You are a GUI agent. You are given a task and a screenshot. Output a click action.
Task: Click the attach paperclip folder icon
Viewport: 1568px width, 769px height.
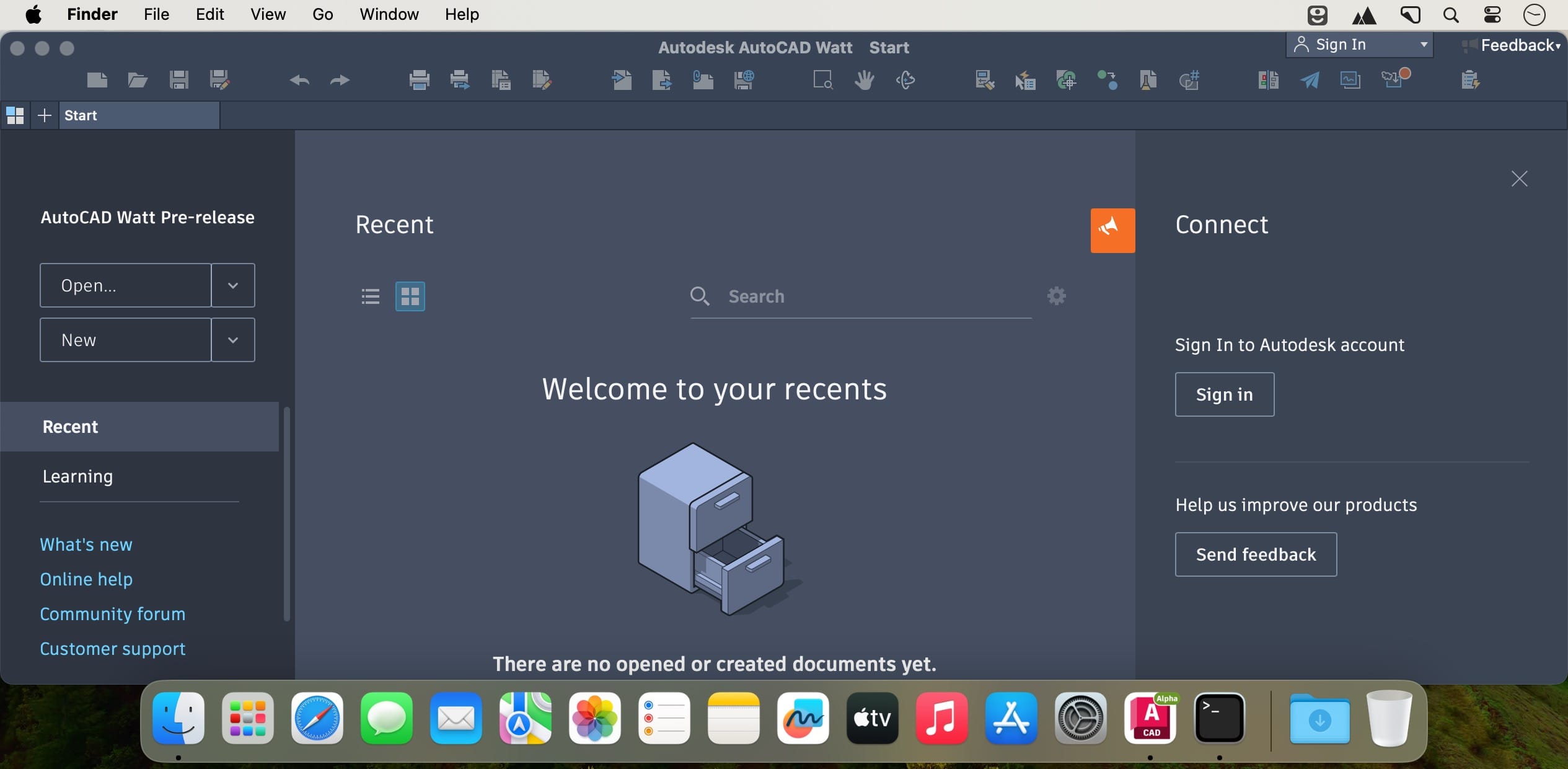[x=703, y=80]
